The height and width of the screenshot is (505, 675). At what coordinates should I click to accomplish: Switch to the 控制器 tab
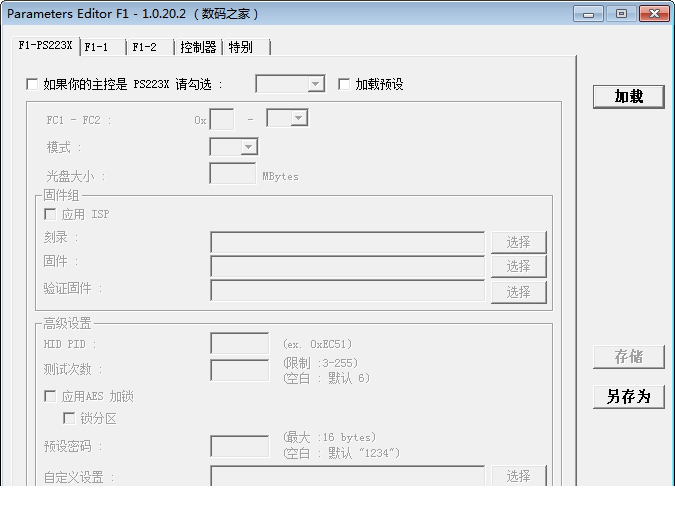tap(198, 47)
